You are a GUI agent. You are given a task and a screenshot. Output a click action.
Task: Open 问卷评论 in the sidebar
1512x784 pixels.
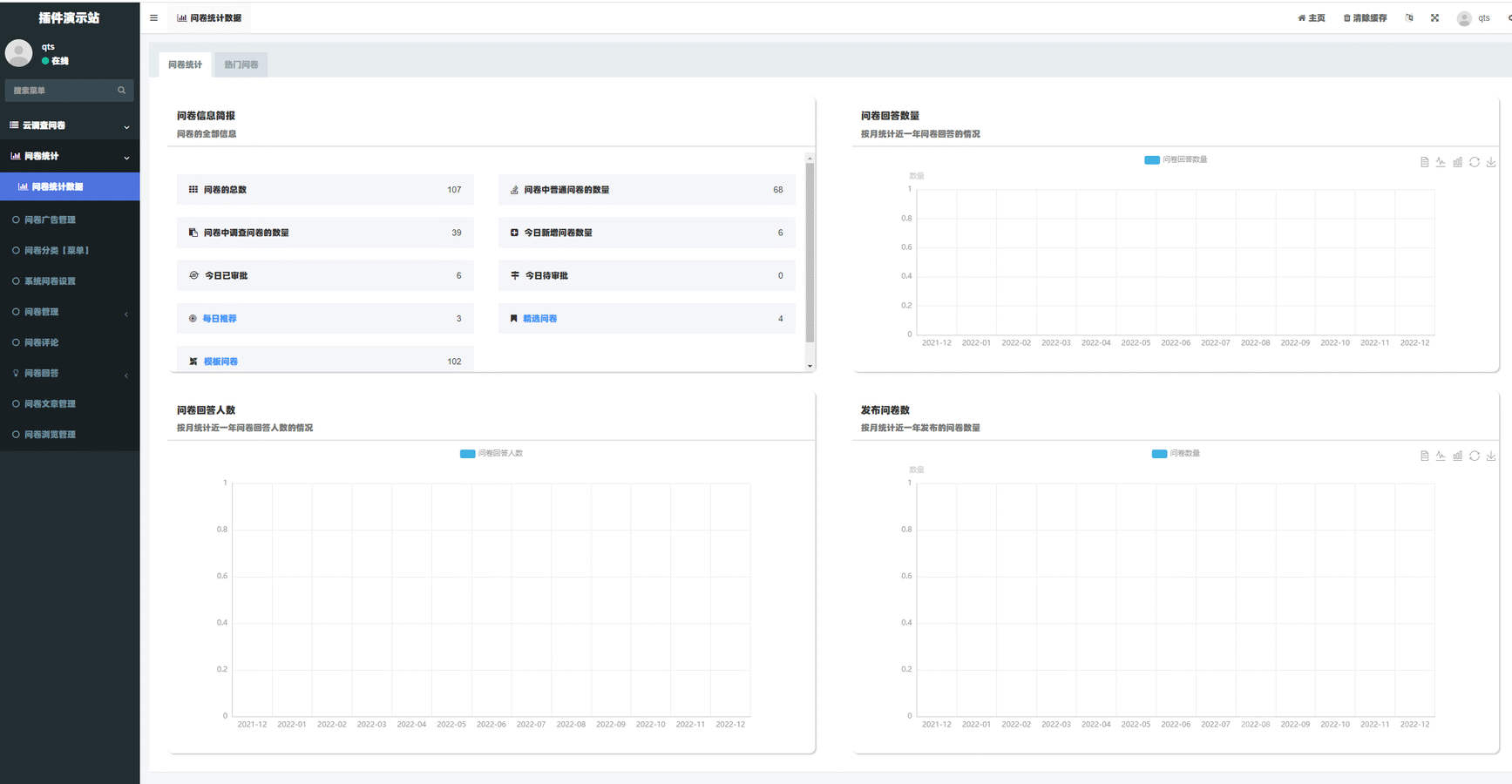(x=42, y=342)
